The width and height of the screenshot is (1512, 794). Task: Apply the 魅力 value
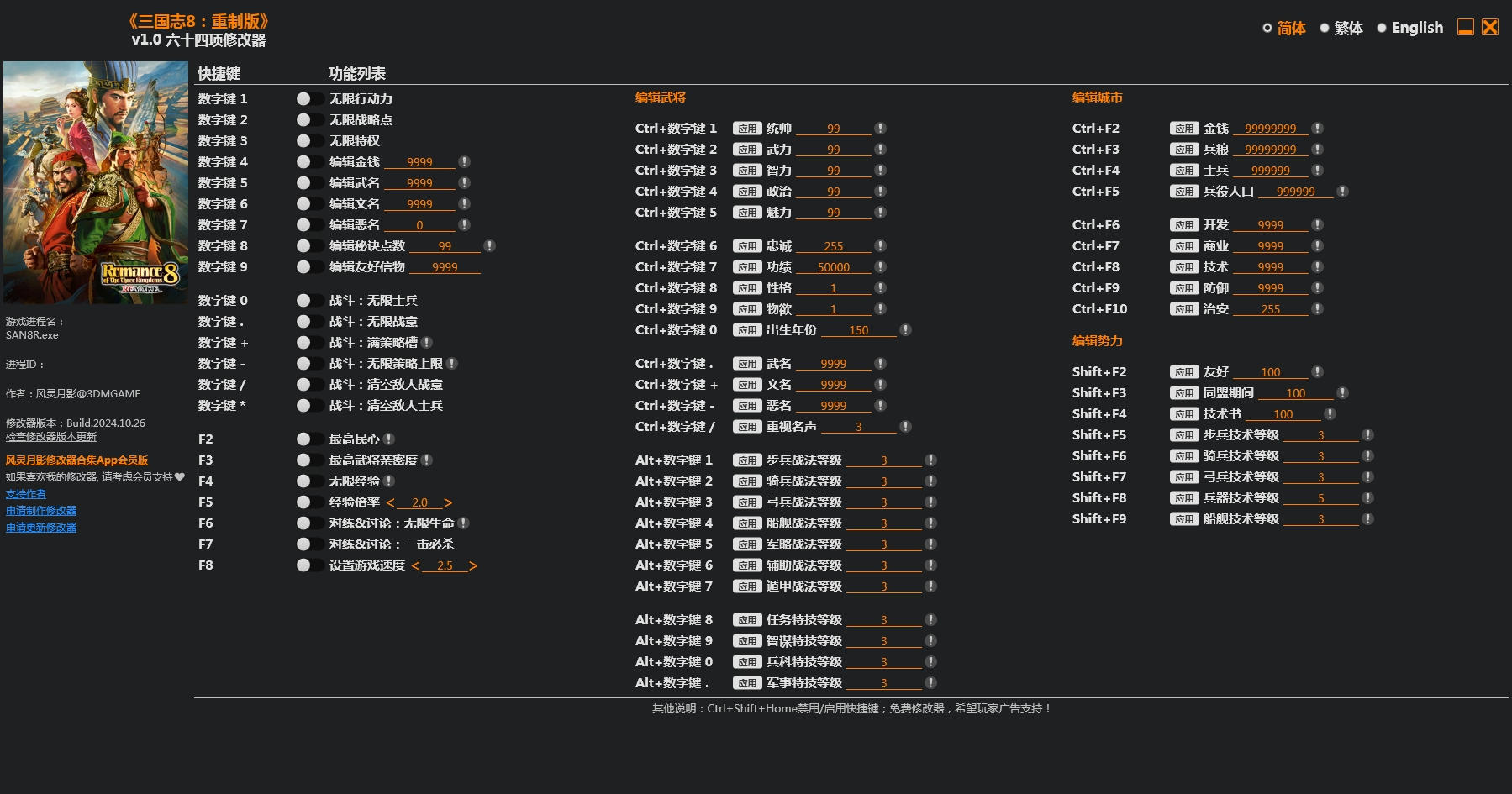click(747, 212)
